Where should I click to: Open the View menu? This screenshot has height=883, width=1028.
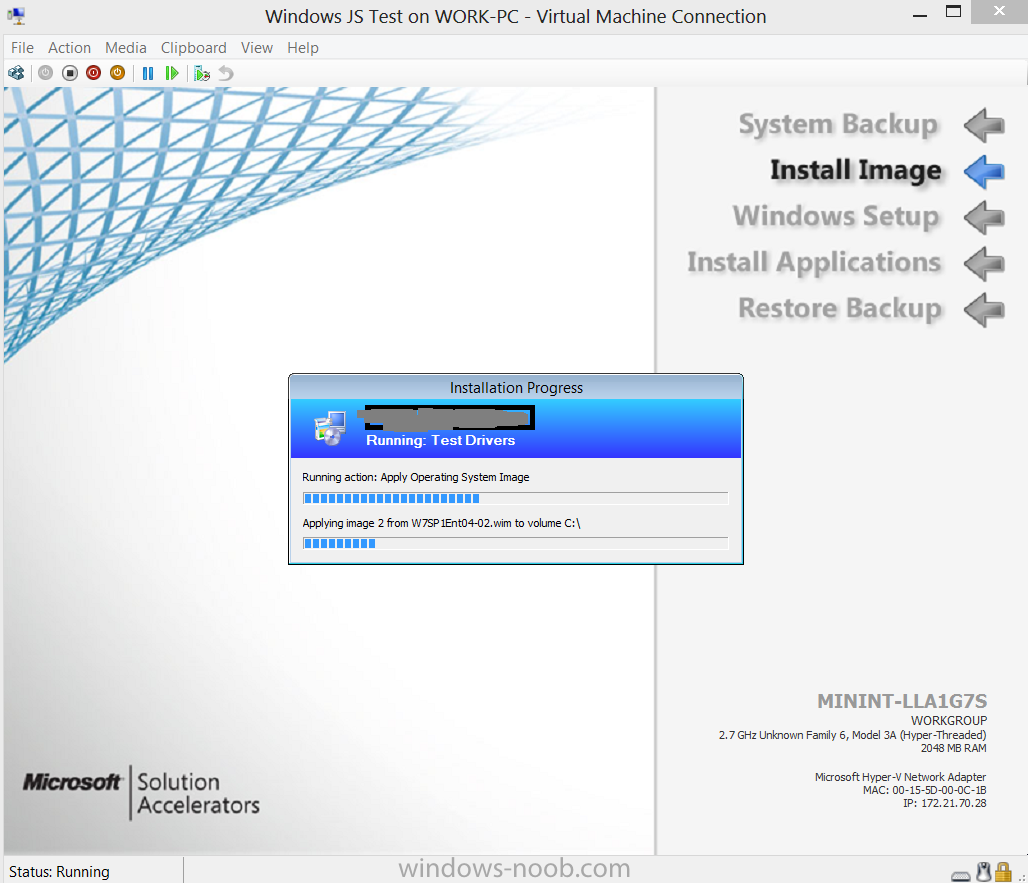tap(256, 48)
